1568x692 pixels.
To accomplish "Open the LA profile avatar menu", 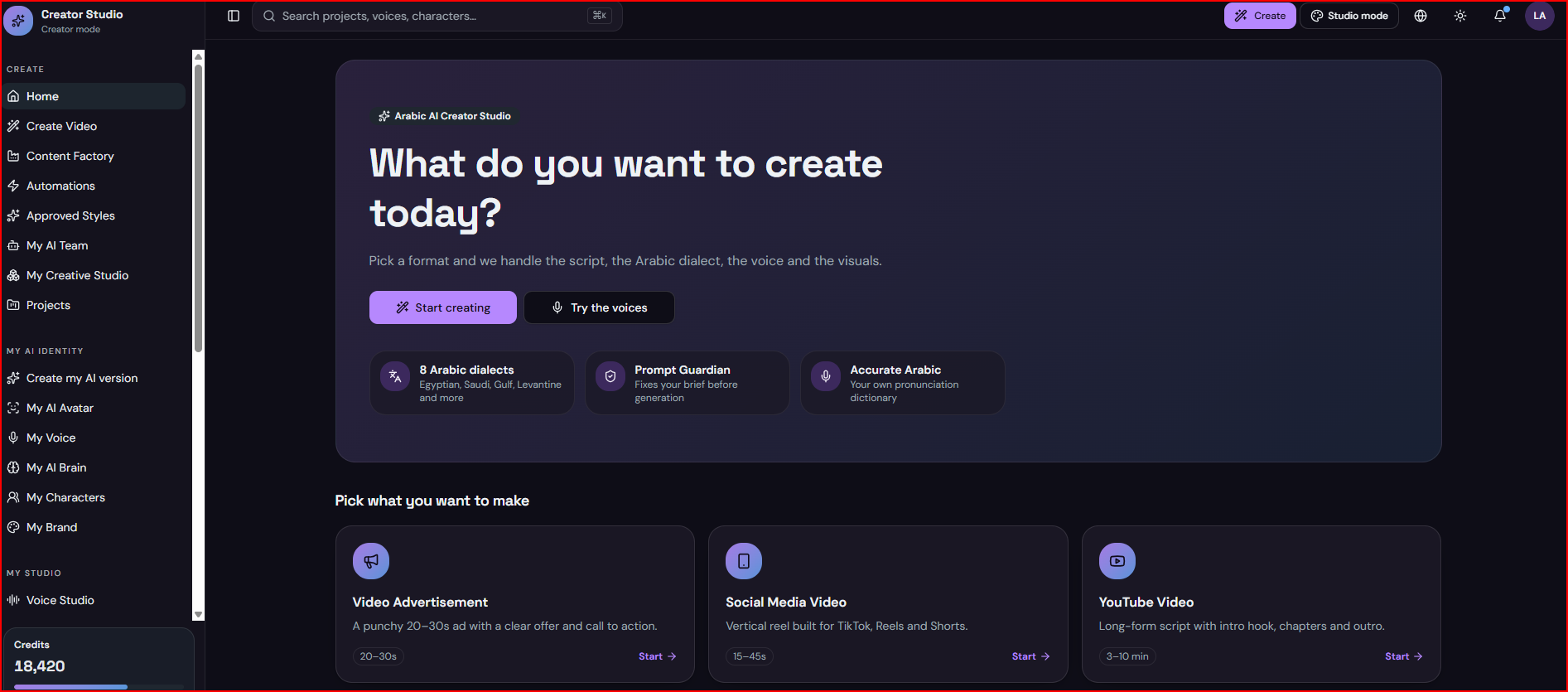I will (1540, 16).
